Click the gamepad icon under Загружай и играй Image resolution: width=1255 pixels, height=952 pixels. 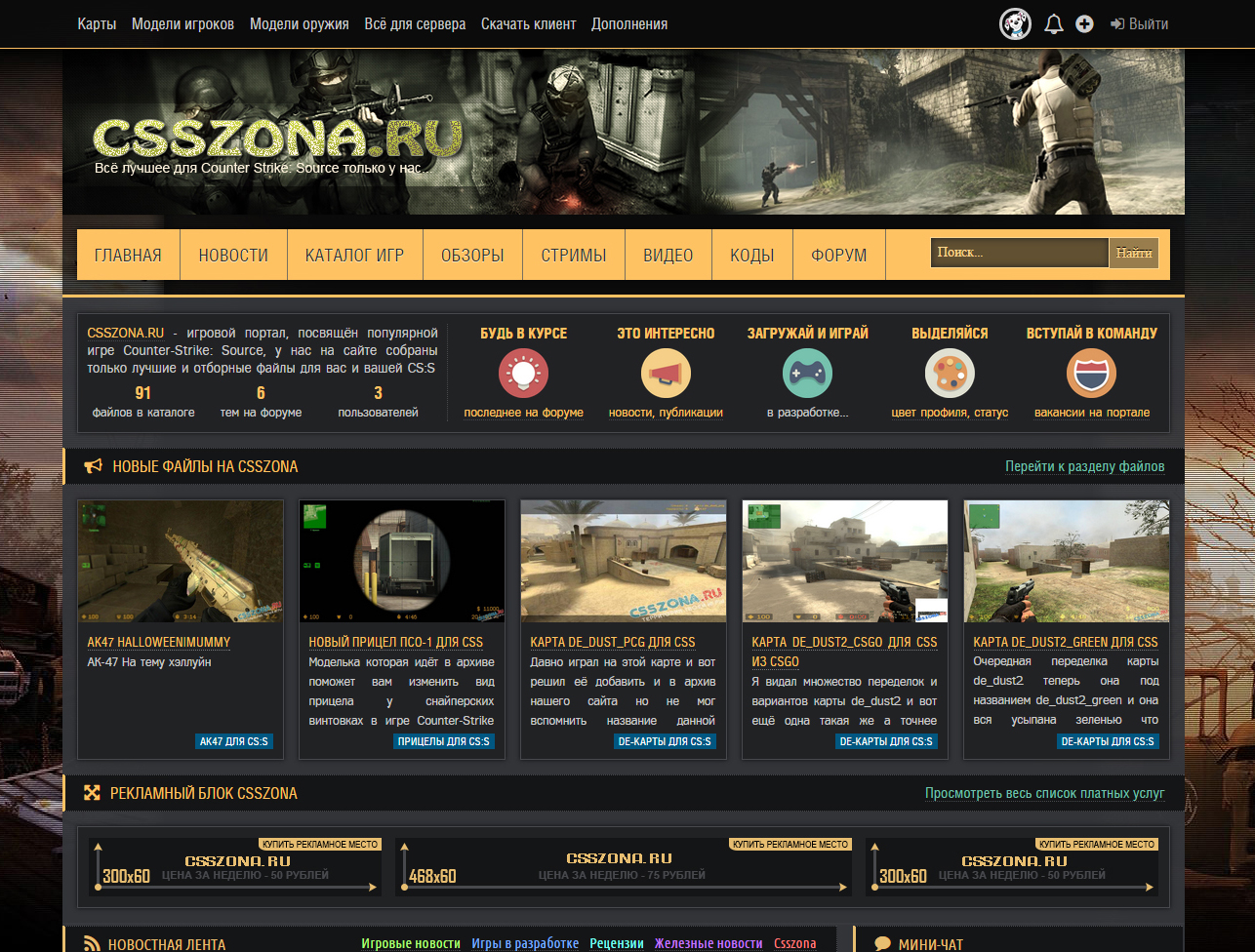(808, 374)
